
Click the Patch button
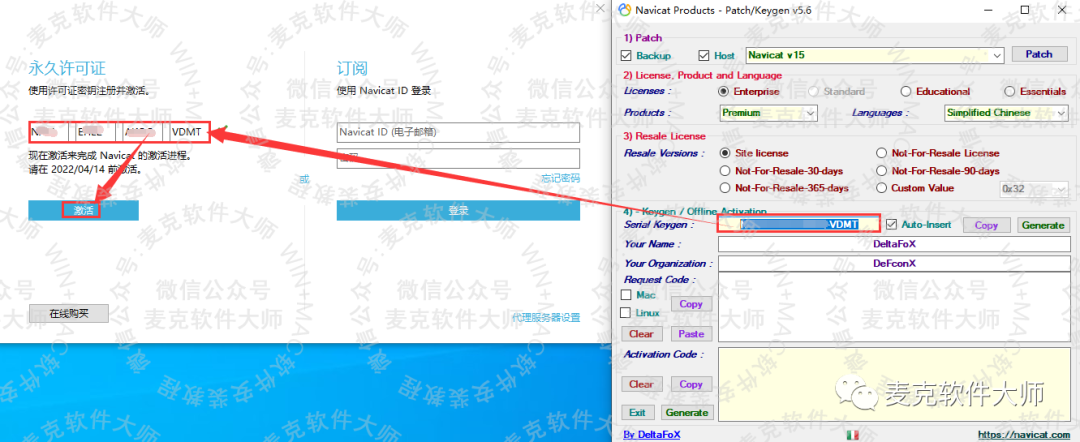click(x=1039, y=54)
